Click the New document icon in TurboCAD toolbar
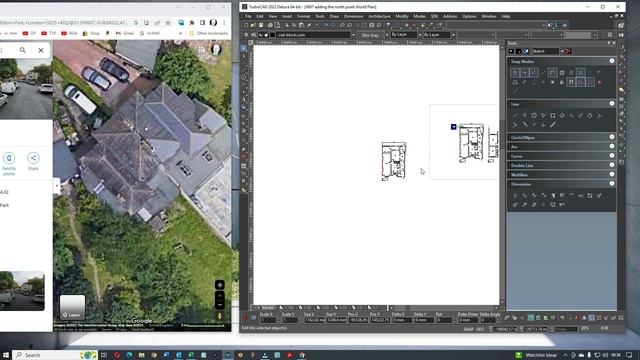Viewport: 640px width, 360px height. [x=246, y=25]
